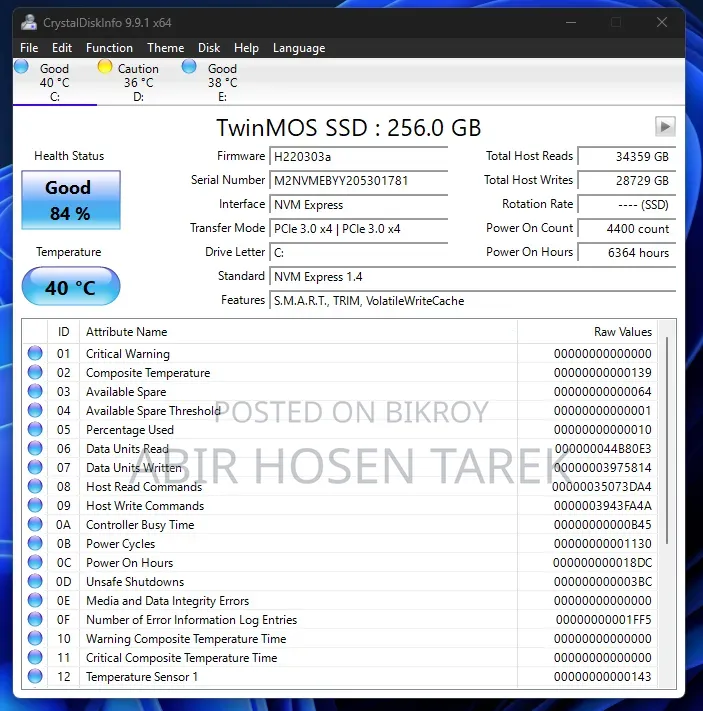Click the attribute list vertical scrollbar
This screenshot has height=711, width=703.
[x=667, y=440]
